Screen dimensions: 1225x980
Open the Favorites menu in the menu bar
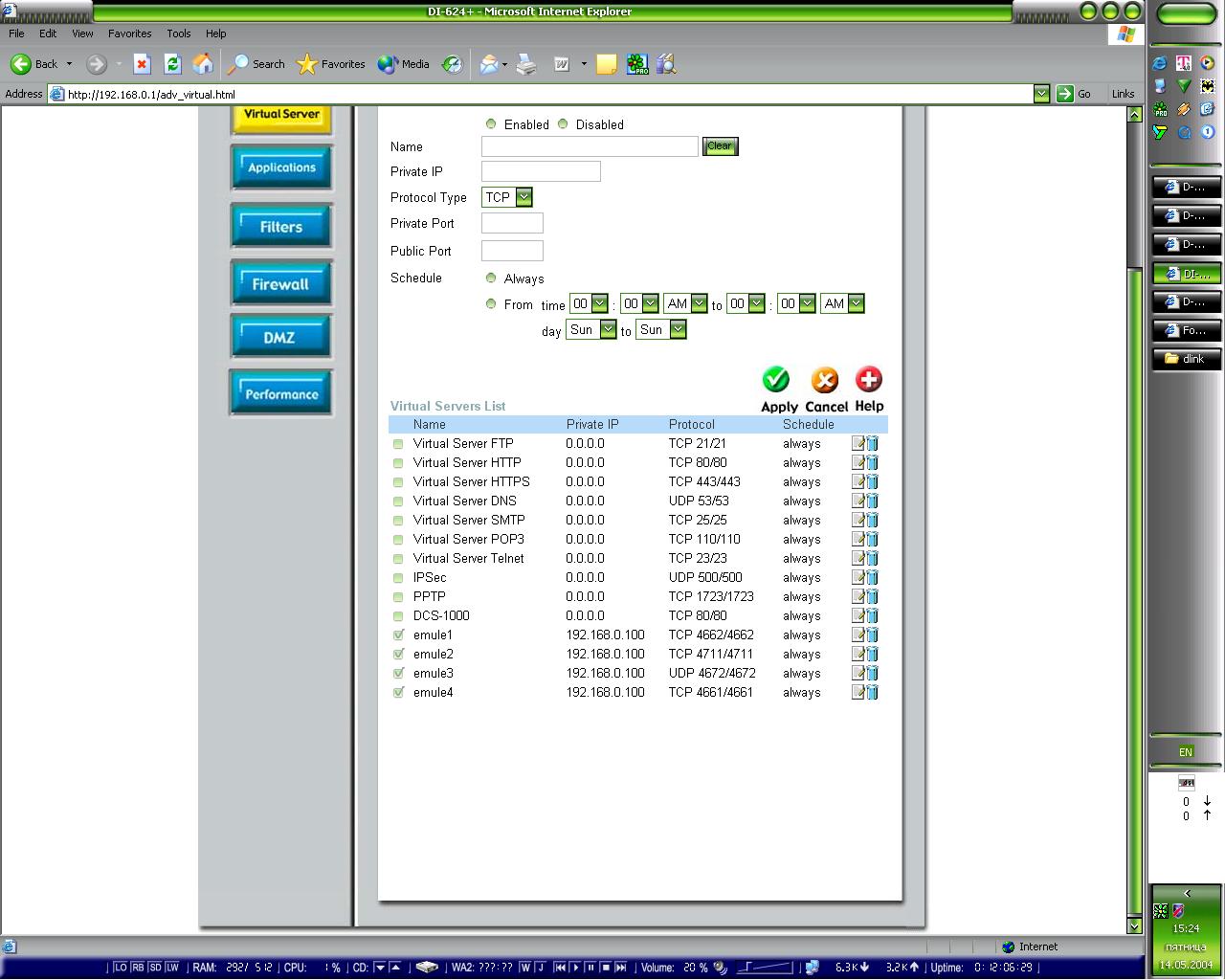(129, 33)
